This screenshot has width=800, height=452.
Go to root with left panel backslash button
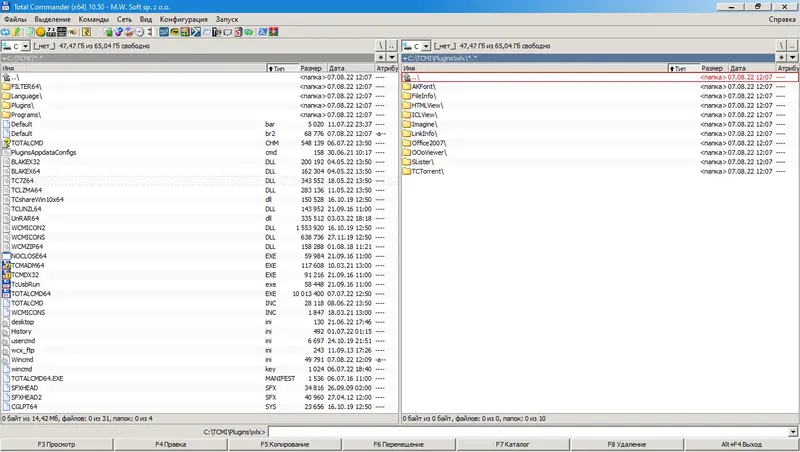pyautogui.click(x=381, y=46)
